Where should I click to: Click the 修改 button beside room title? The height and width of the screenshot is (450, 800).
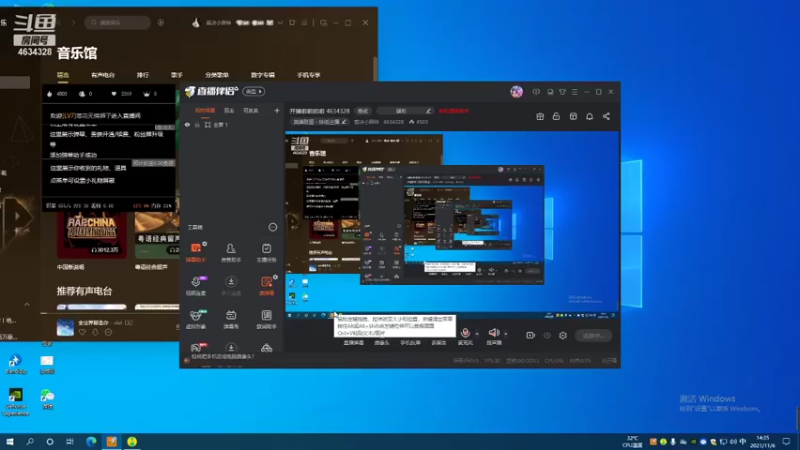tap(363, 111)
